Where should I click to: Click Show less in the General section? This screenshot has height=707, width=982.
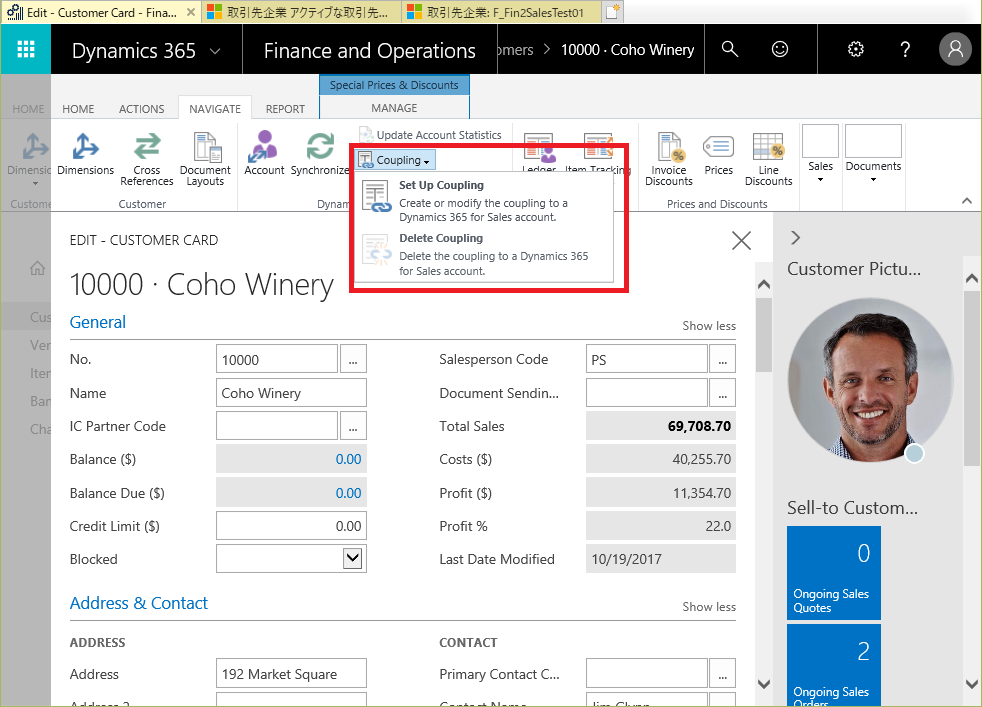(709, 326)
